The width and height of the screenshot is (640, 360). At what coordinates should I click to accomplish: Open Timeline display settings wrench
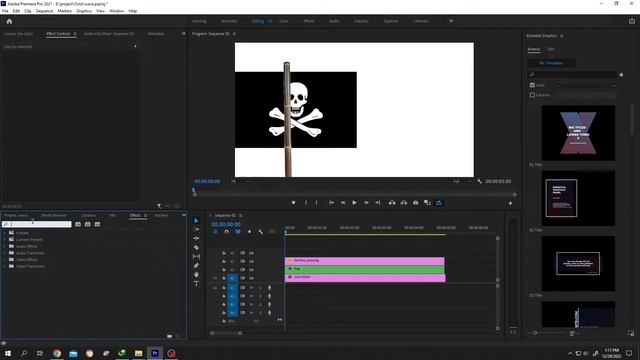click(x=260, y=232)
